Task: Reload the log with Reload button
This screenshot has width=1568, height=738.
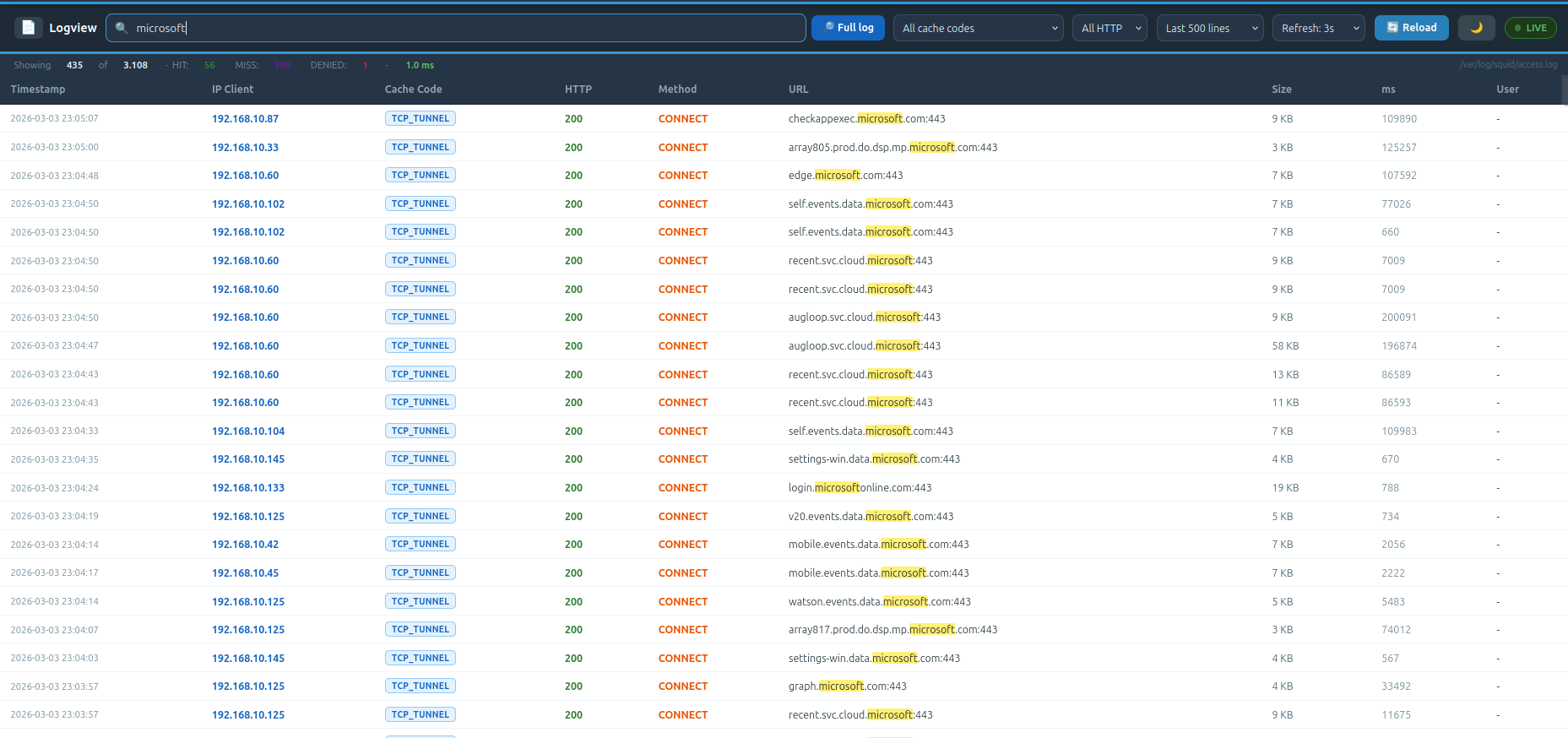Action: [1412, 28]
